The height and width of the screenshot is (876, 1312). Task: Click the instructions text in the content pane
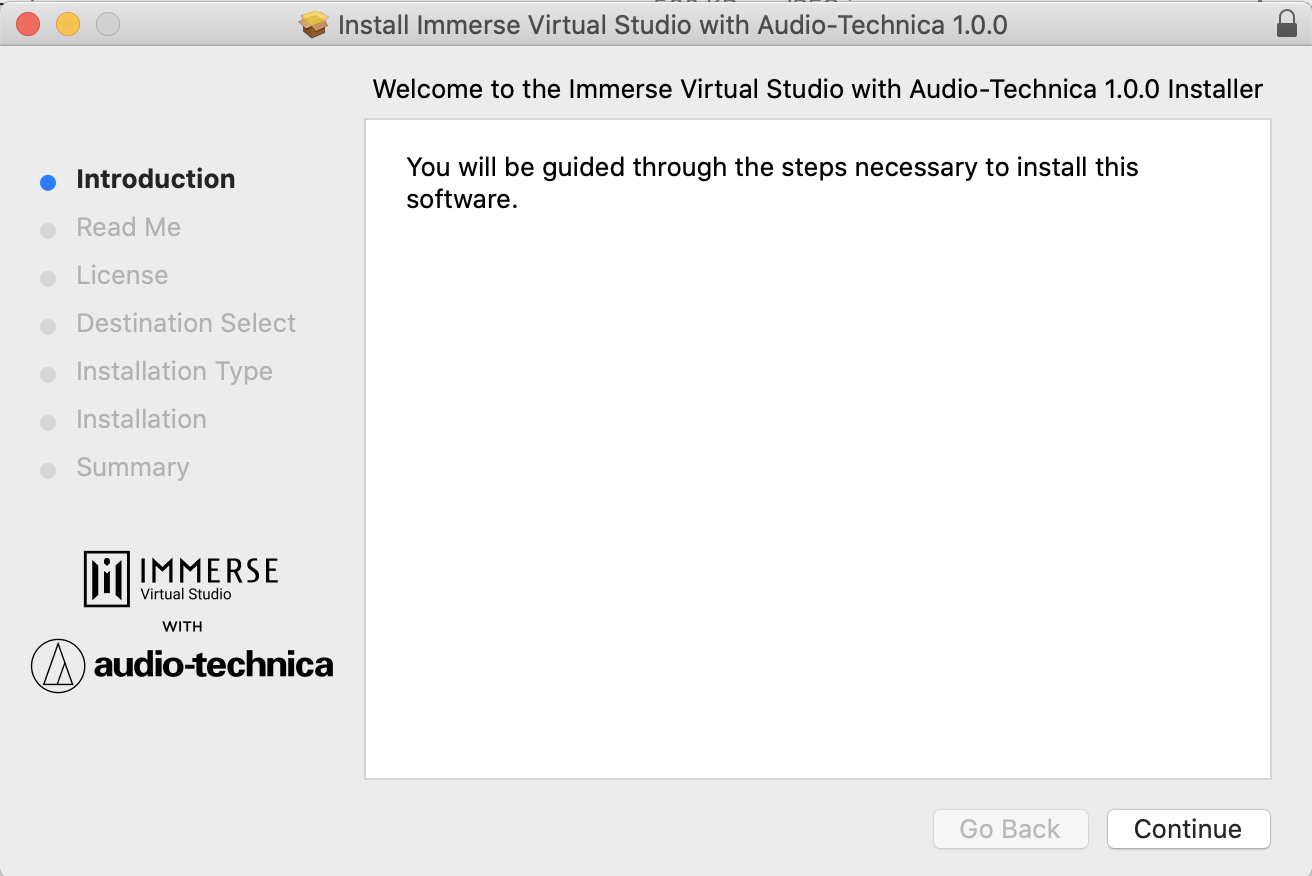[x=771, y=182]
